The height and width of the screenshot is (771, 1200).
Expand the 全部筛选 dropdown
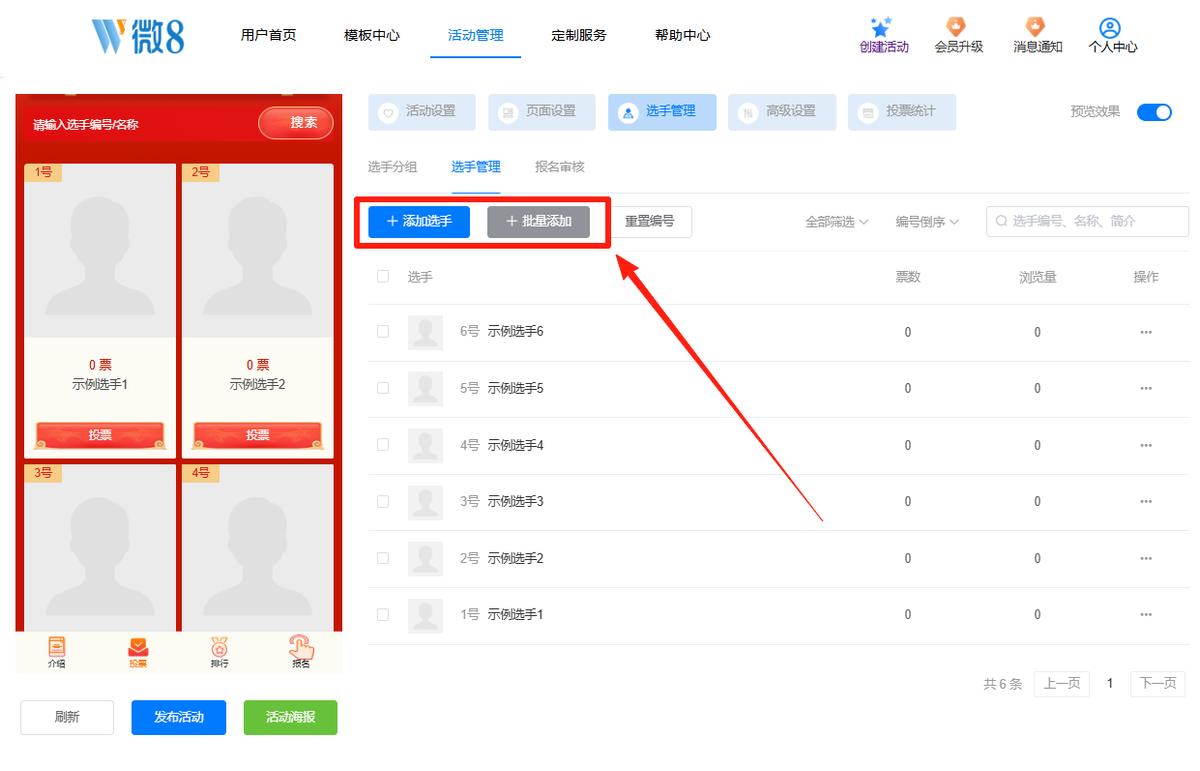click(x=837, y=222)
